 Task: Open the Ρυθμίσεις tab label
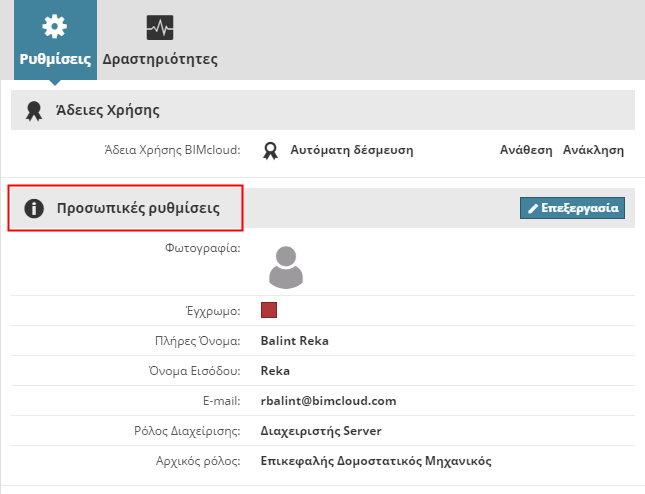(56, 59)
